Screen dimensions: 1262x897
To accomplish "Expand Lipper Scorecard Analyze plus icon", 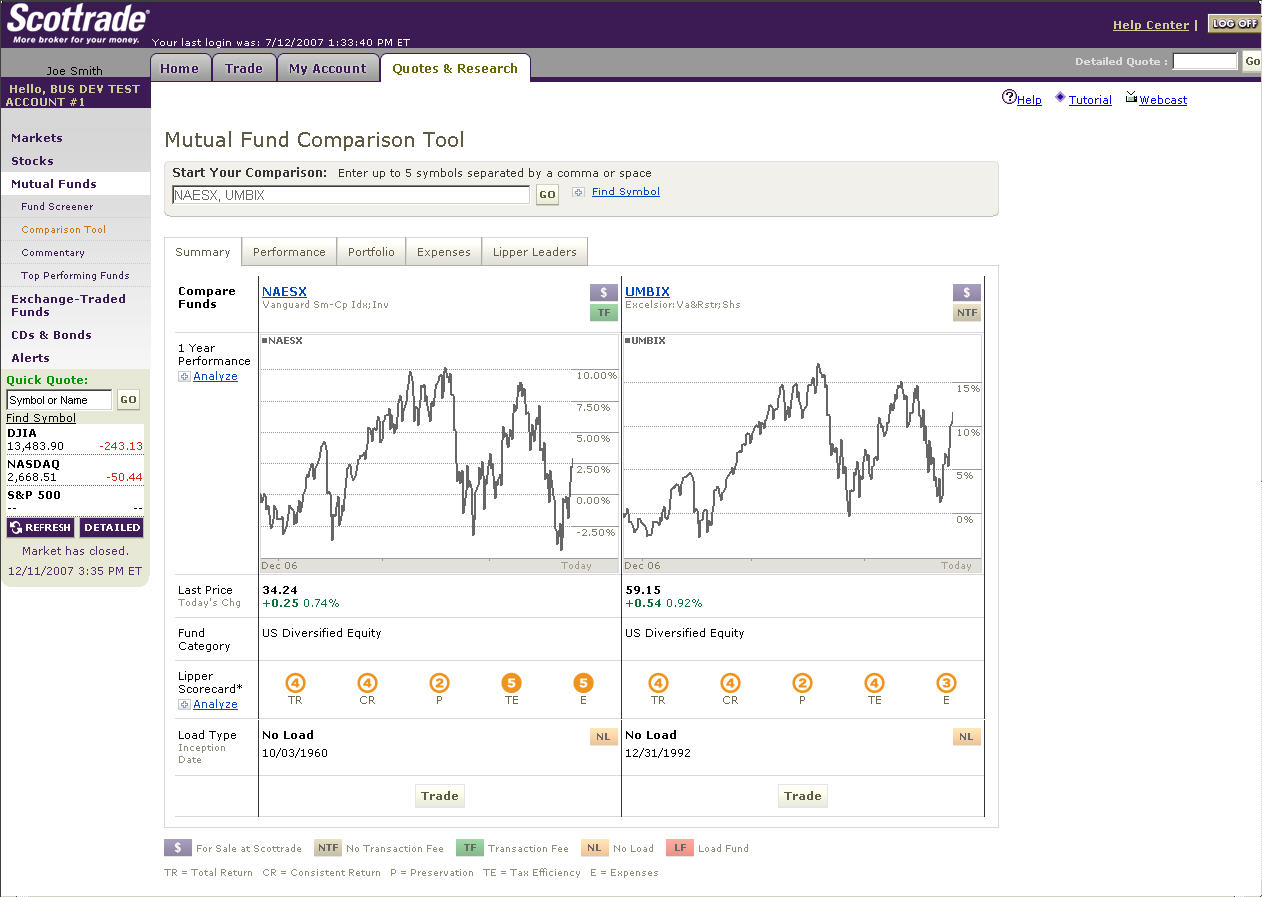I will [x=184, y=705].
